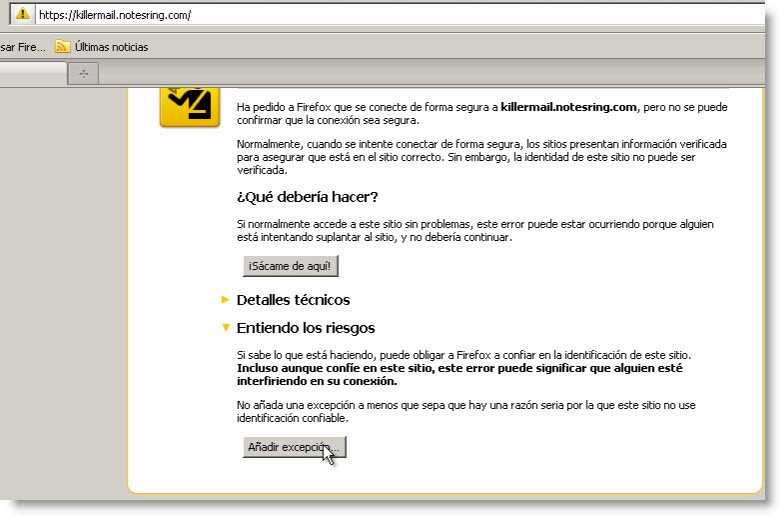781x516 pixels.
Task: Click the paragraph starting with 'Normalmente, cuando'
Action: point(481,157)
